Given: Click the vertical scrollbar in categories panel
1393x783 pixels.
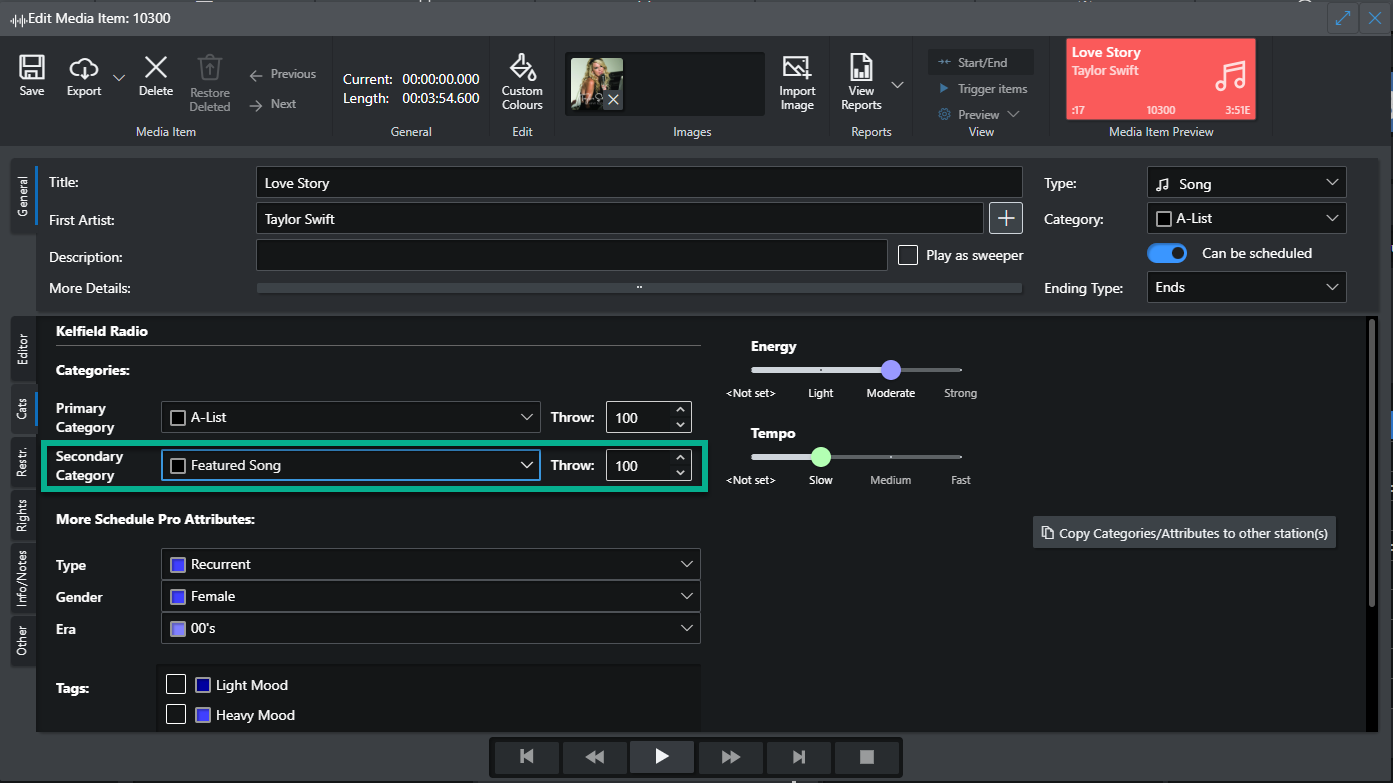Looking at the screenshot, I should point(1372,462).
